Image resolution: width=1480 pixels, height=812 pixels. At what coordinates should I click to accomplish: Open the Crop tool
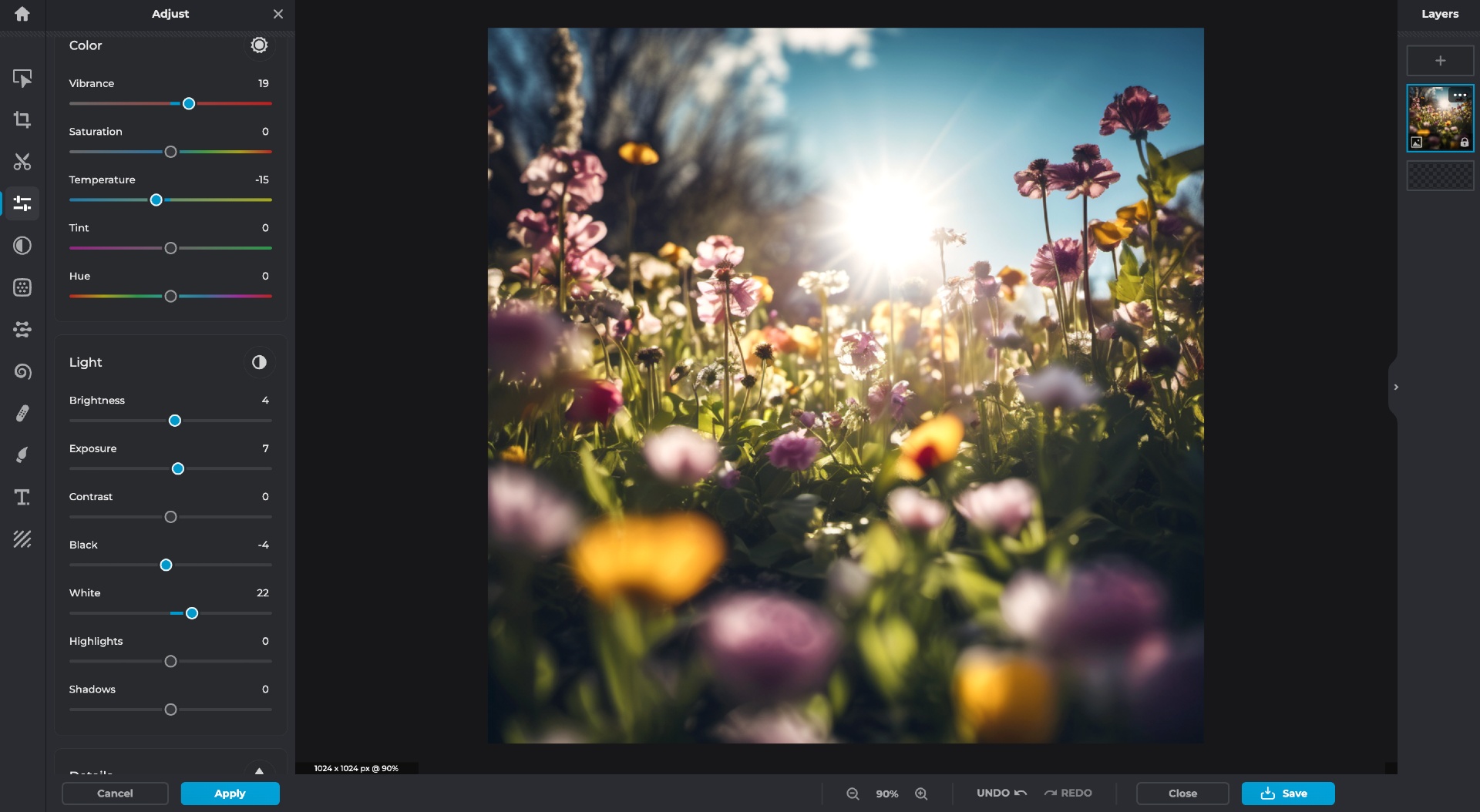pyautogui.click(x=22, y=119)
